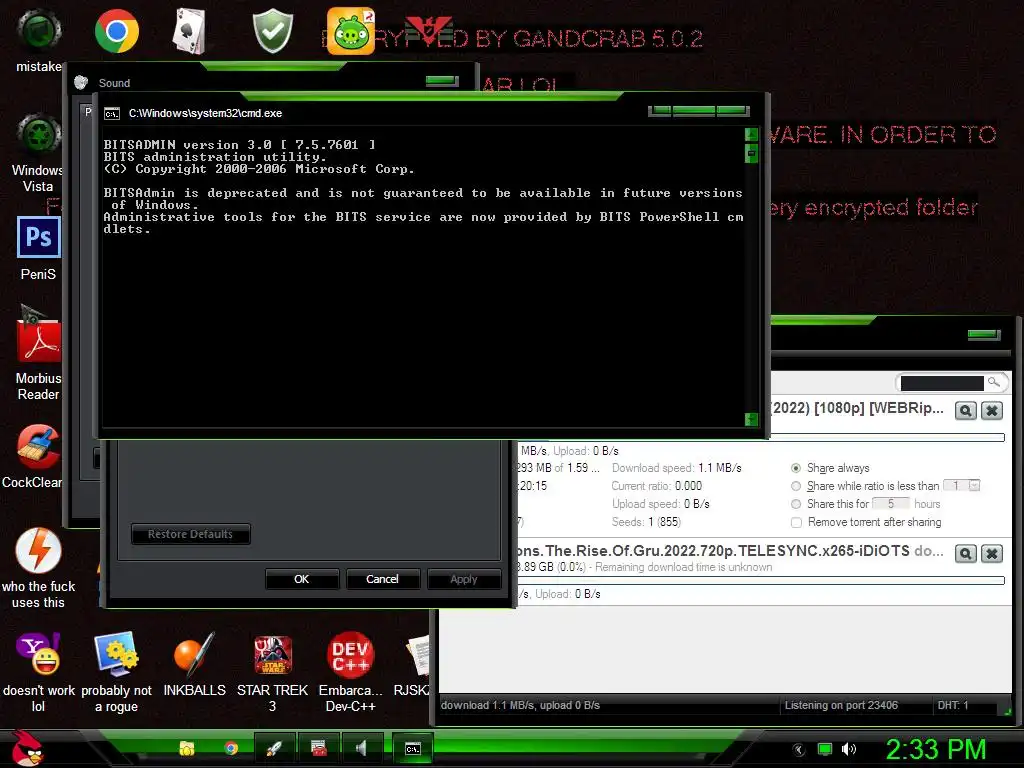Click the 'DHT: 1' status entry
The width and height of the screenshot is (1024, 768).
[953, 705]
